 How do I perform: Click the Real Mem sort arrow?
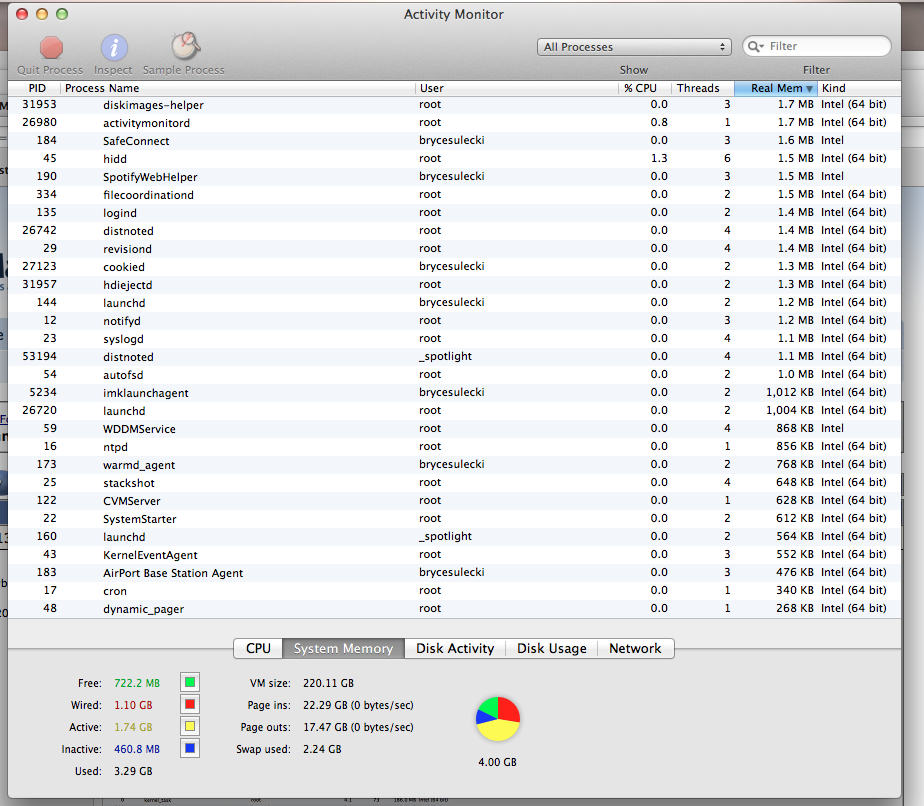810,89
